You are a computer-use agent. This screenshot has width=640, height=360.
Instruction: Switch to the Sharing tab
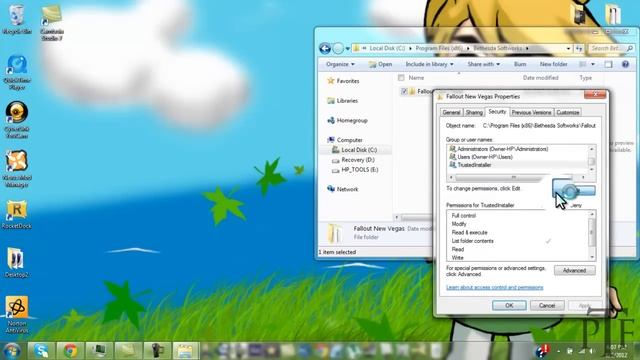pyautogui.click(x=474, y=112)
